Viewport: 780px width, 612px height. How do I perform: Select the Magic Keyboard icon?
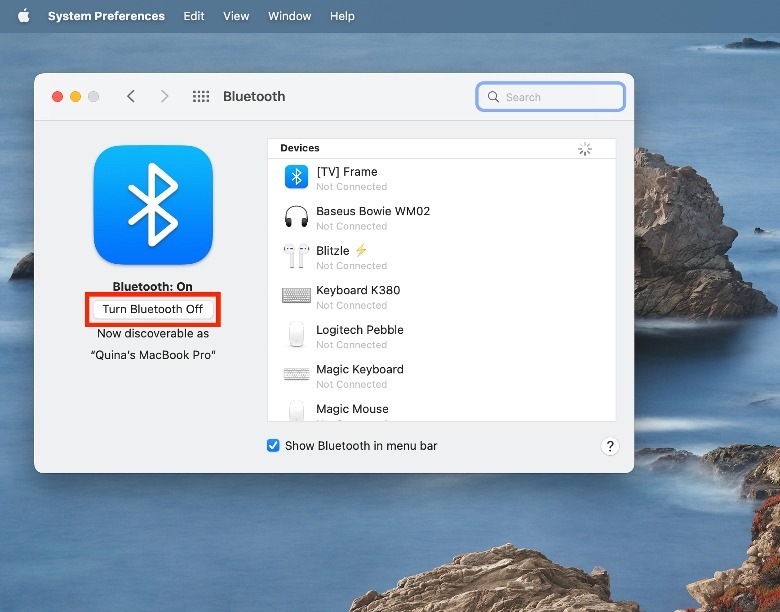point(296,374)
